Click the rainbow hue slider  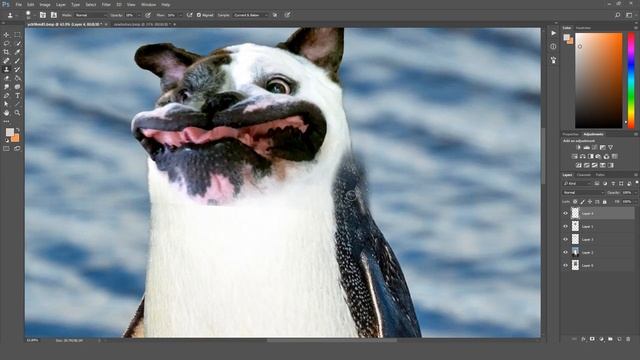(631, 80)
